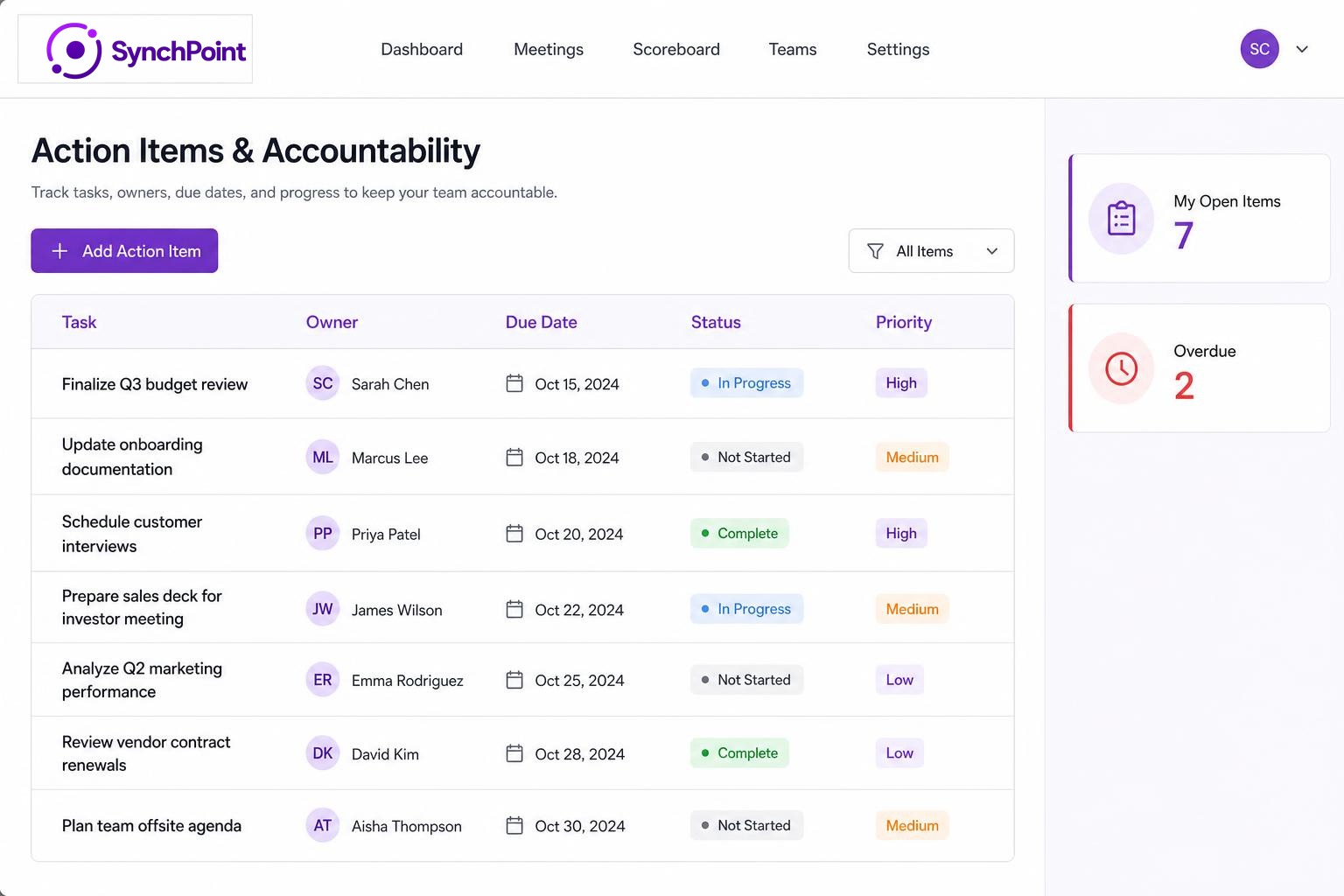This screenshot has height=896, width=1344.
Task: Open the Teams page
Action: pyautogui.click(x=793, y=49)
